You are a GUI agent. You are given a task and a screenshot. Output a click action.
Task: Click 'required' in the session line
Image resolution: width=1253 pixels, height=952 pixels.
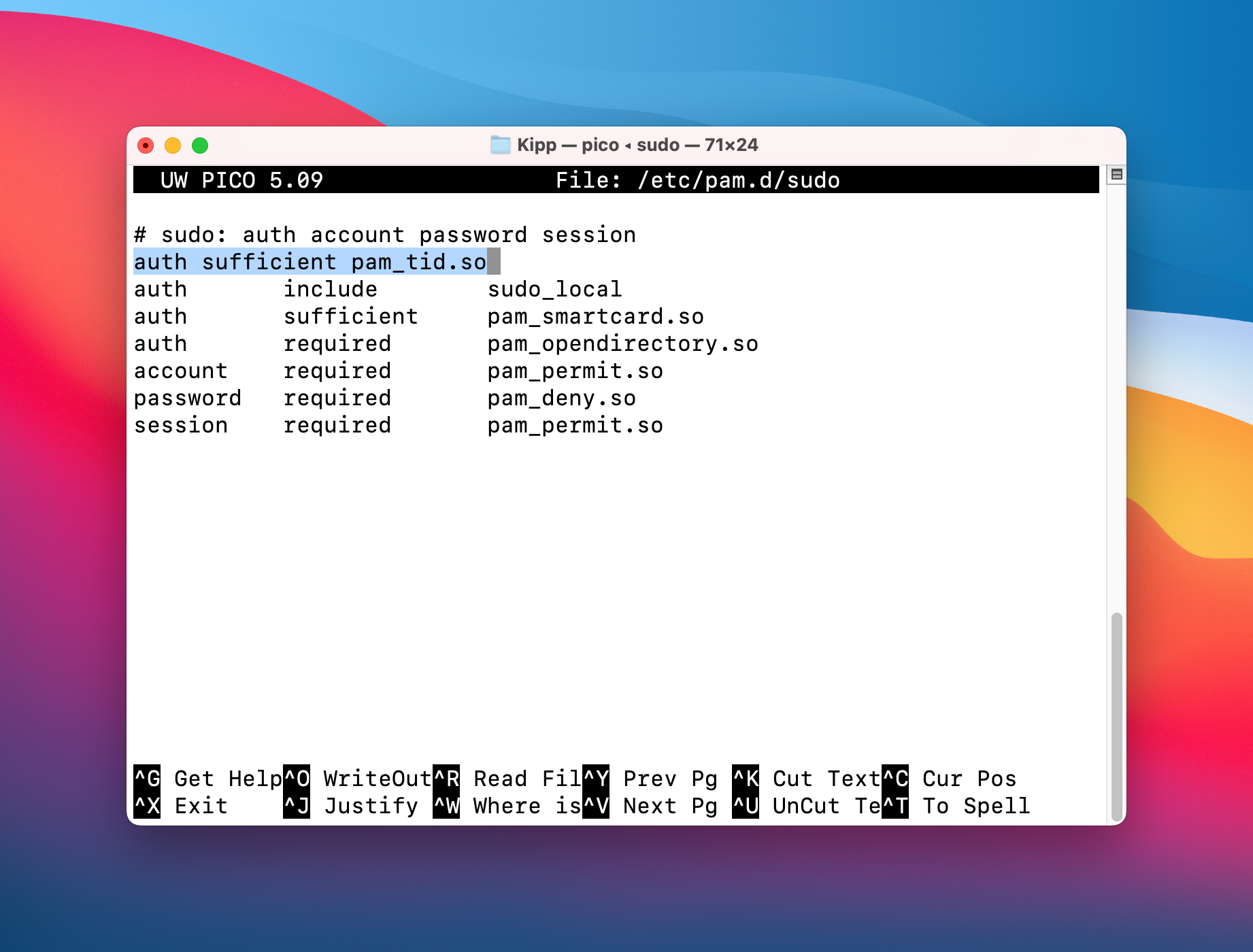tap(337, 425)
